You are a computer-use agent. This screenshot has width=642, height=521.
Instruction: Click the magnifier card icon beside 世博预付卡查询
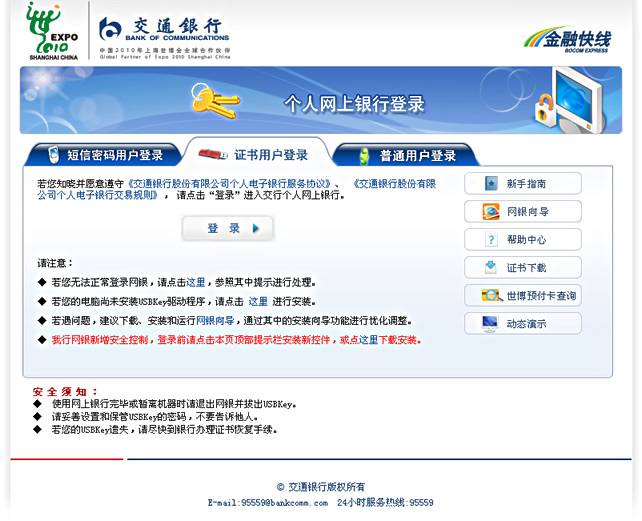coord(492,295)
